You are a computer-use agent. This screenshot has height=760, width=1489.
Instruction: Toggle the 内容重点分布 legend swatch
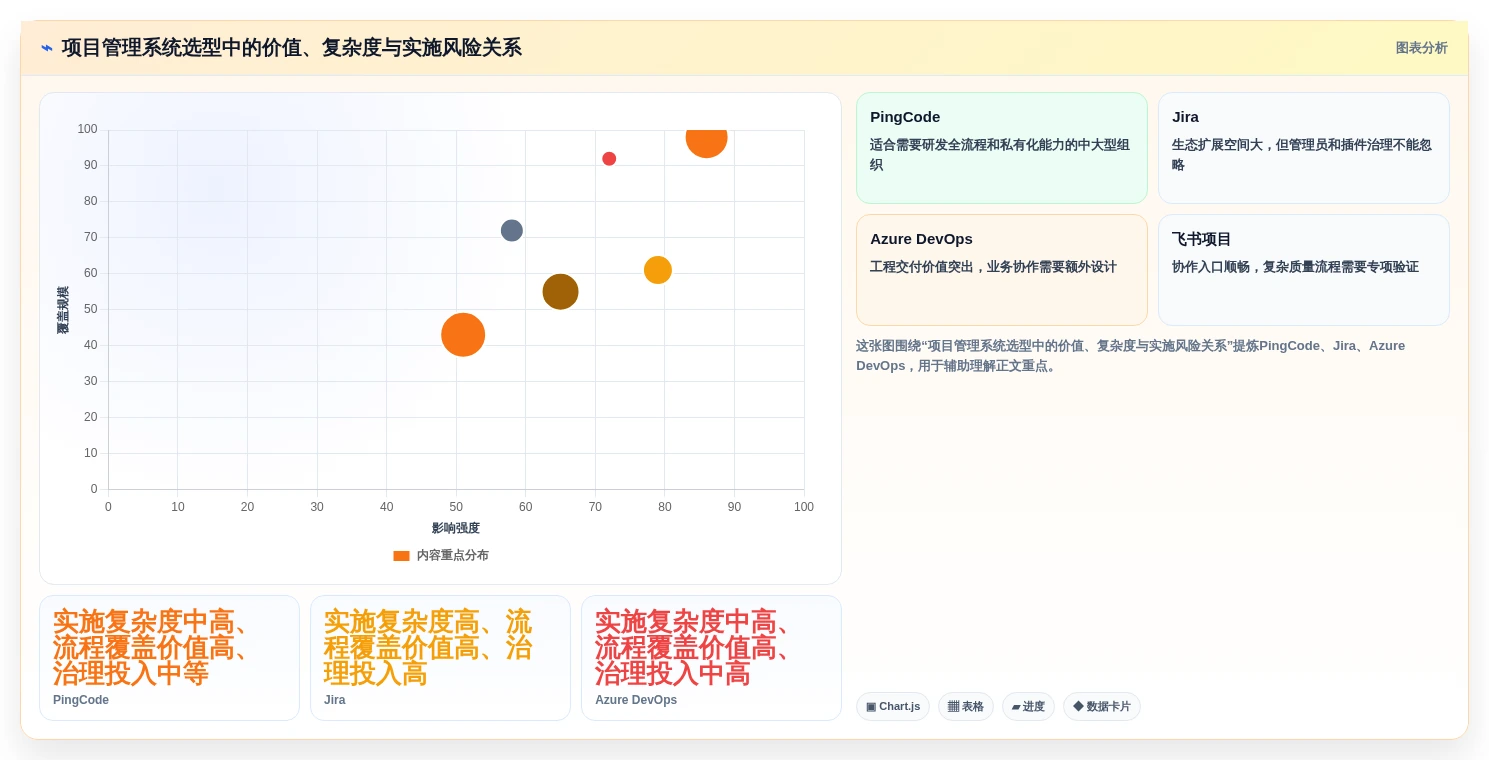(401, 556)
